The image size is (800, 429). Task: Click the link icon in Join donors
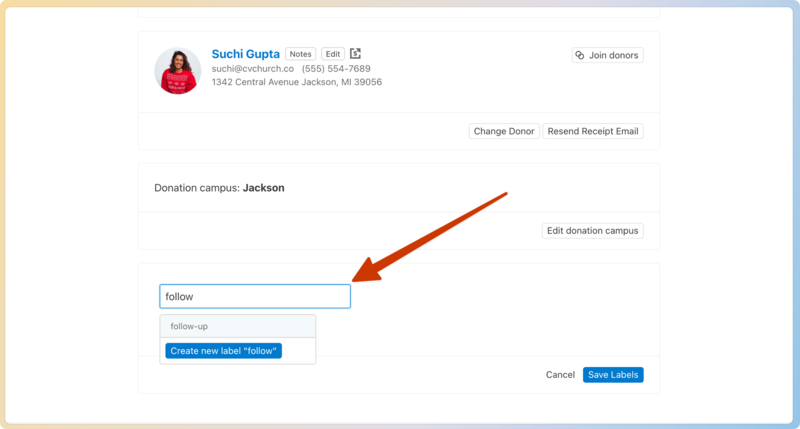click(580, 55)
